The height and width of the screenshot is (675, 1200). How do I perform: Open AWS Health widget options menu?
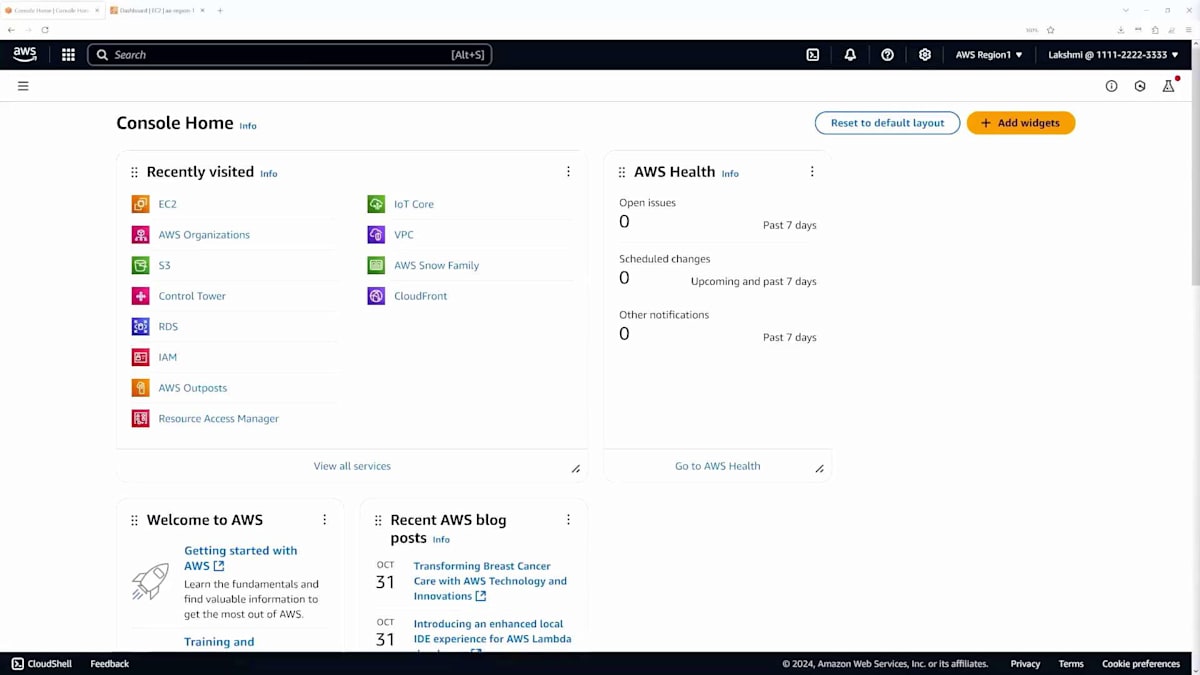[812, 172]
